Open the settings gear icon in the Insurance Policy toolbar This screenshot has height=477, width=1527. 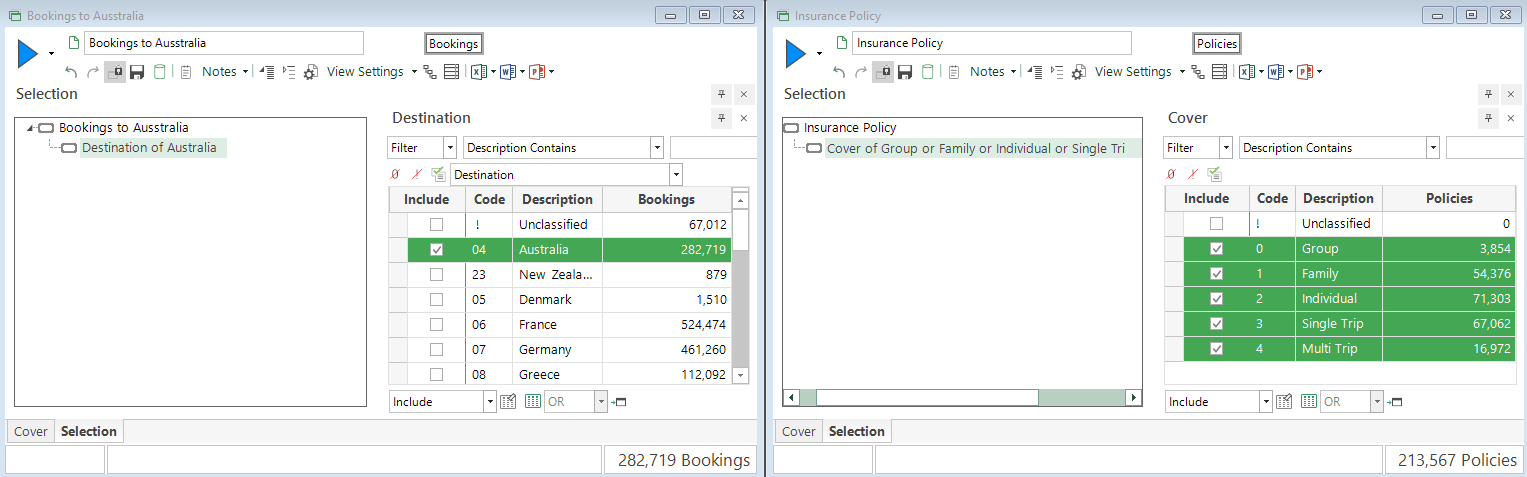(x=1079, y=72)
